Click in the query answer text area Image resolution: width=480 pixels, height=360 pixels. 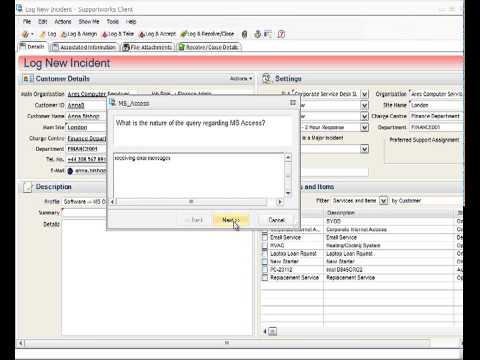(199, 175)
